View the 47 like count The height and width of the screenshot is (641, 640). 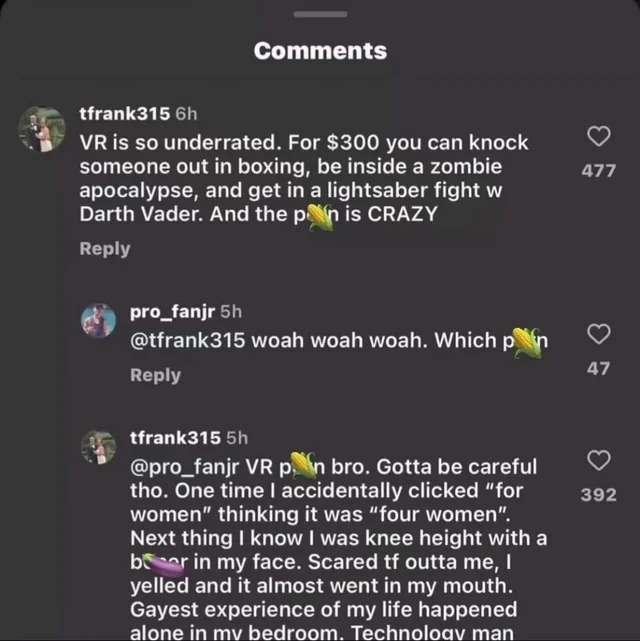(598, 368)
